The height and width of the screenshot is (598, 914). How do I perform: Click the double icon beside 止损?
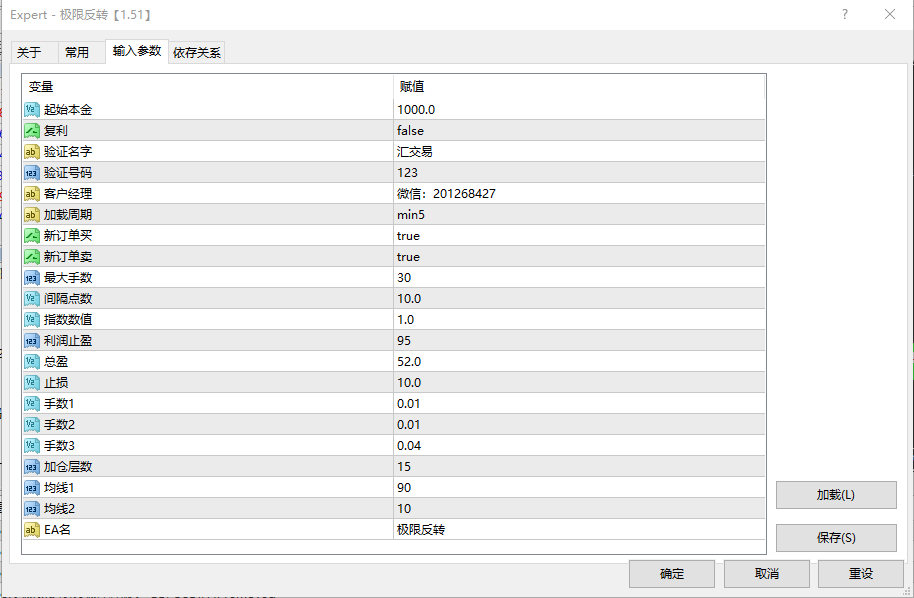click(x=32, y=382)
